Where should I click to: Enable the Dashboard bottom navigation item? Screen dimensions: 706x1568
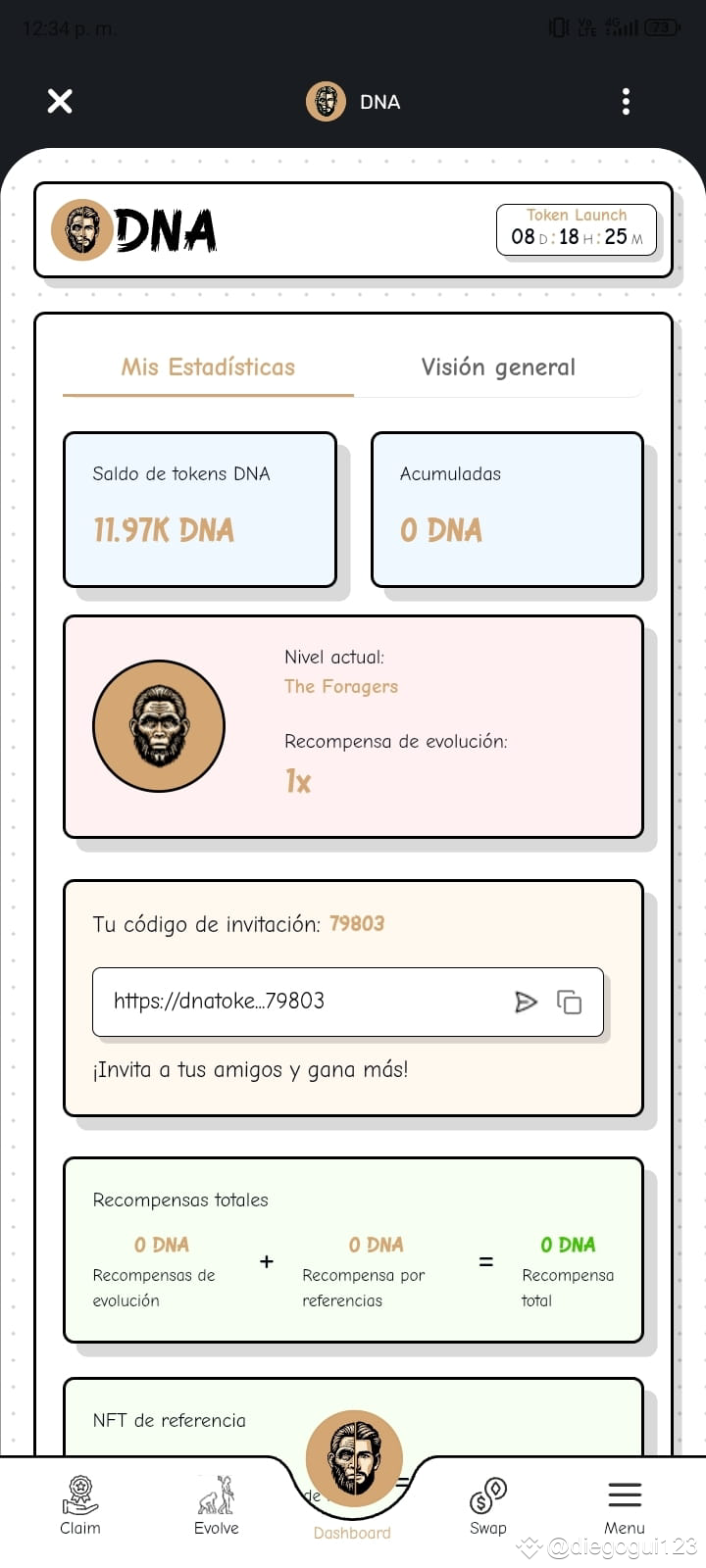352,1532
